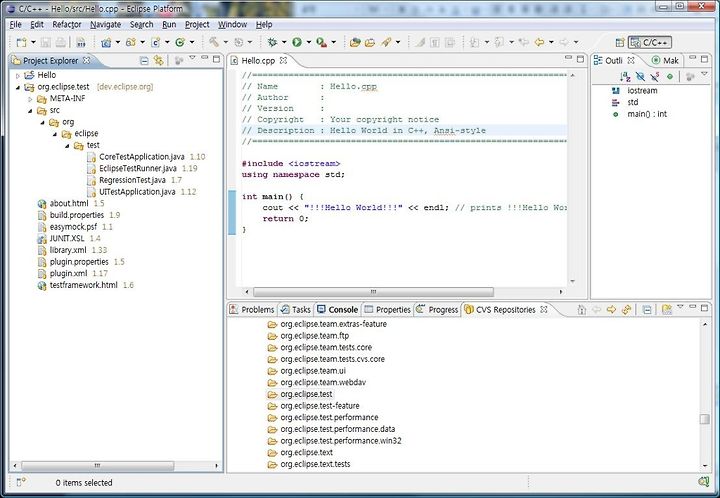Toggle Hide Non-Public Members in Outline
720x498 pixels.
point(670,77)
